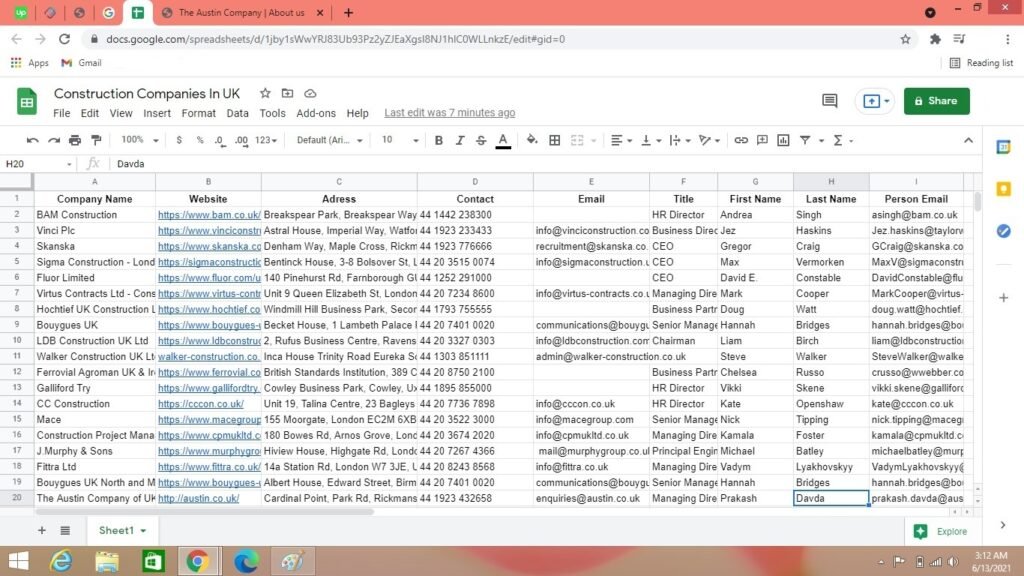The image size is (1024, 576).
Task: Open the austin.co.uk link
Action: (x=199, y=498)
